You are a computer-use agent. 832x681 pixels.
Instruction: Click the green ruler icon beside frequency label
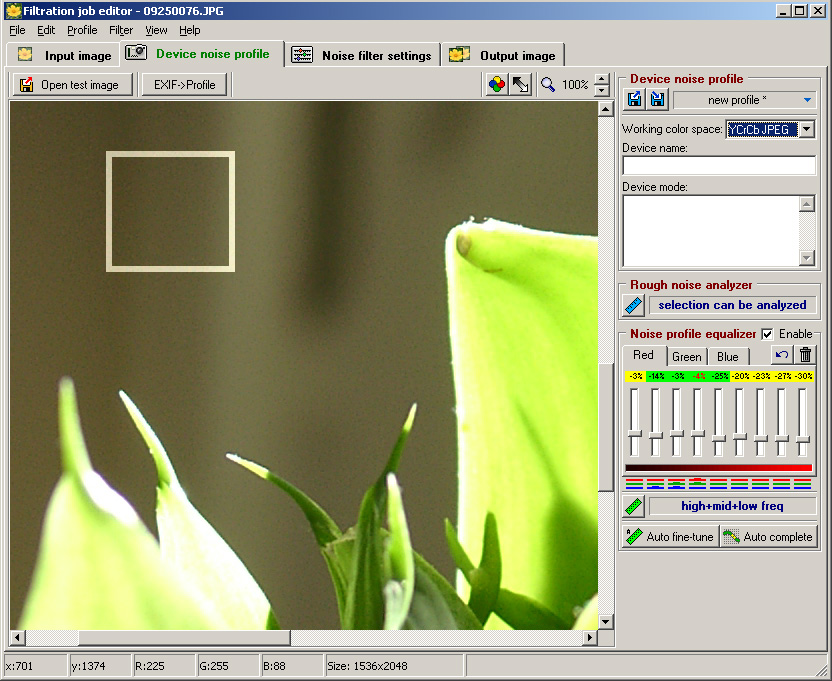pos(633,506)
